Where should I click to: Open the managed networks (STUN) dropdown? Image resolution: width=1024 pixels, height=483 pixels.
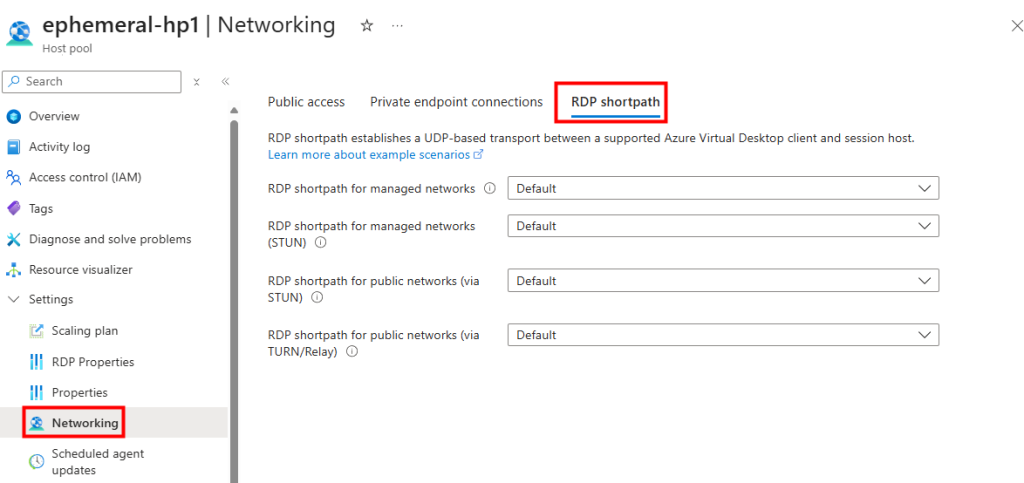pyautogui.click(x=723, y=226)
